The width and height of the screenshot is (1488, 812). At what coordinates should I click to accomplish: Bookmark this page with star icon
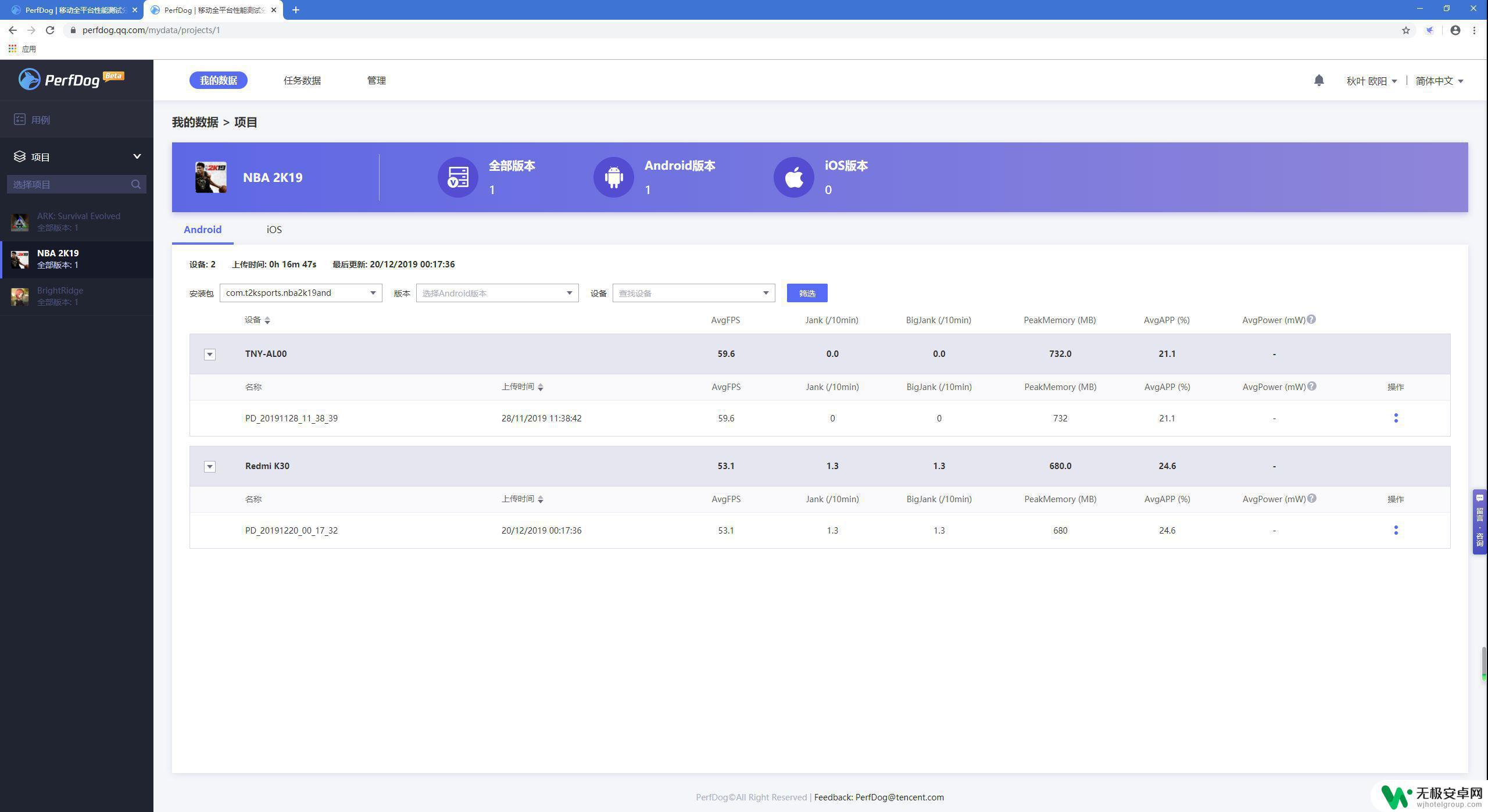1406,30
